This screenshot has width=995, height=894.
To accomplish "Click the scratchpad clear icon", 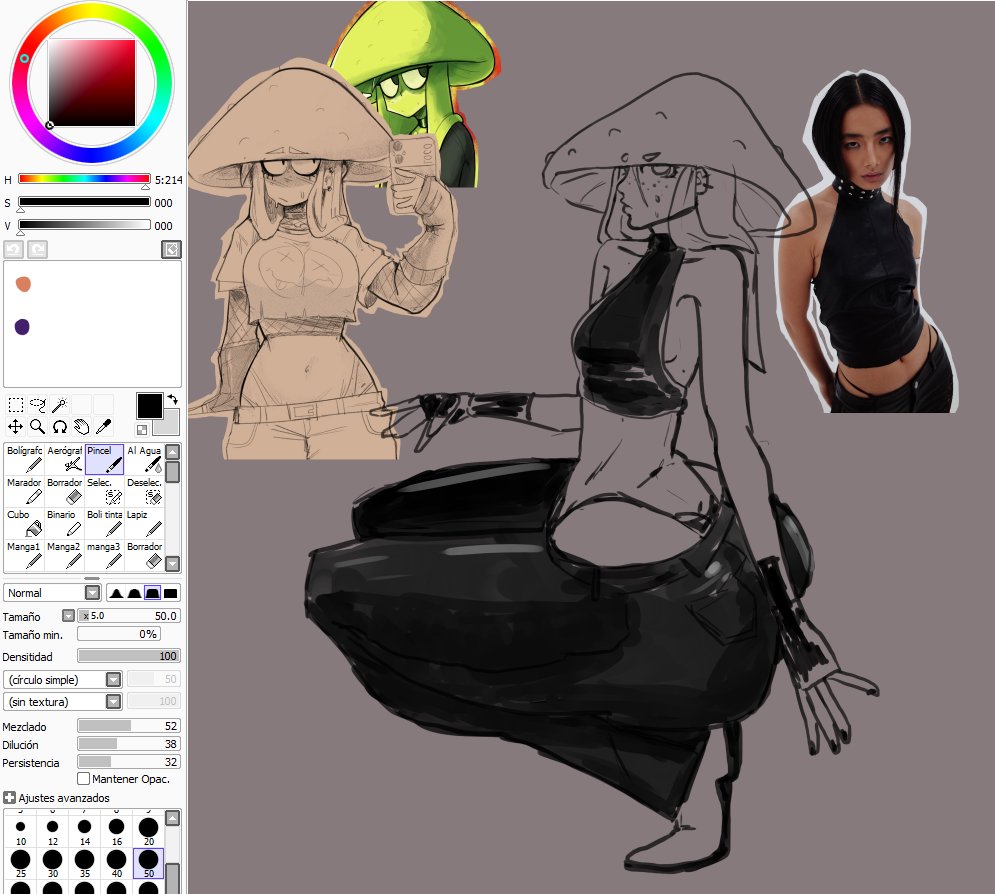I will pyautogui.click(x=171, y=249).
